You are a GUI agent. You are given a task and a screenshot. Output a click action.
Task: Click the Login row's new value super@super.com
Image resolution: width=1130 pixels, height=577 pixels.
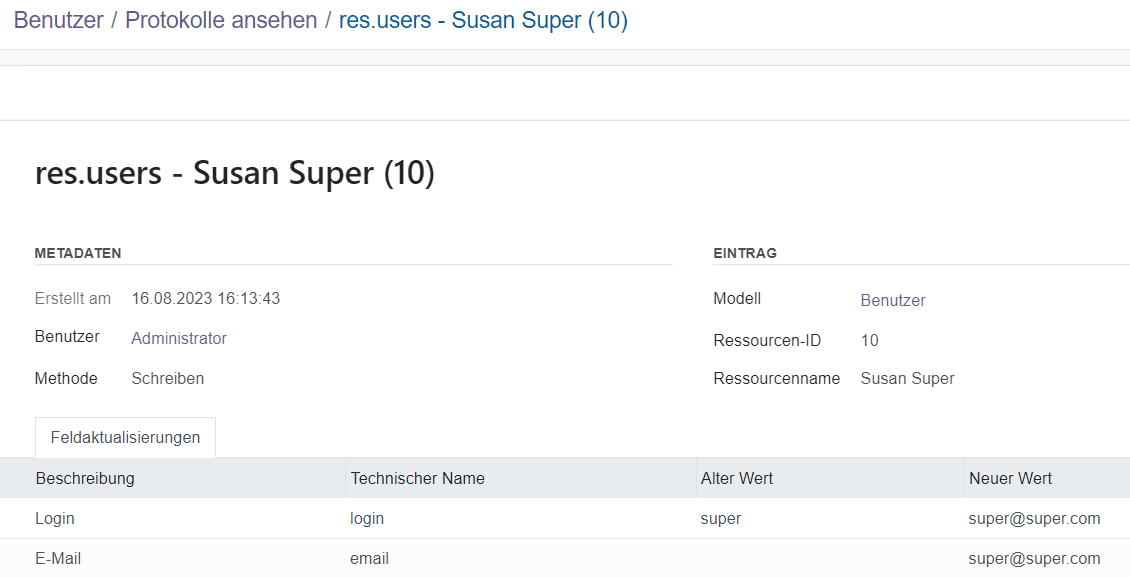1034,518
